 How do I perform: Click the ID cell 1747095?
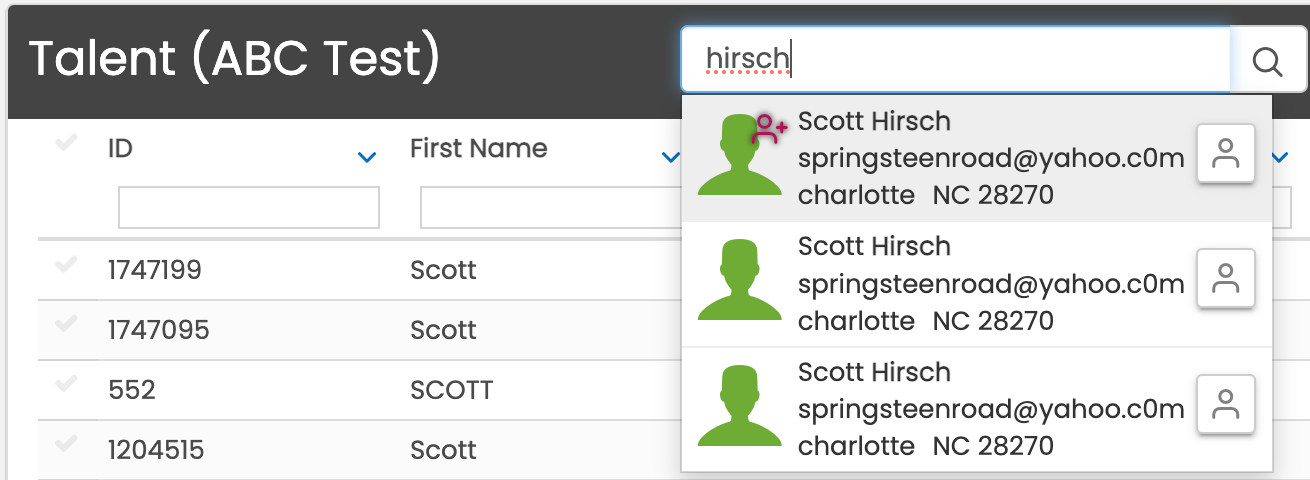tap(159, 329)
